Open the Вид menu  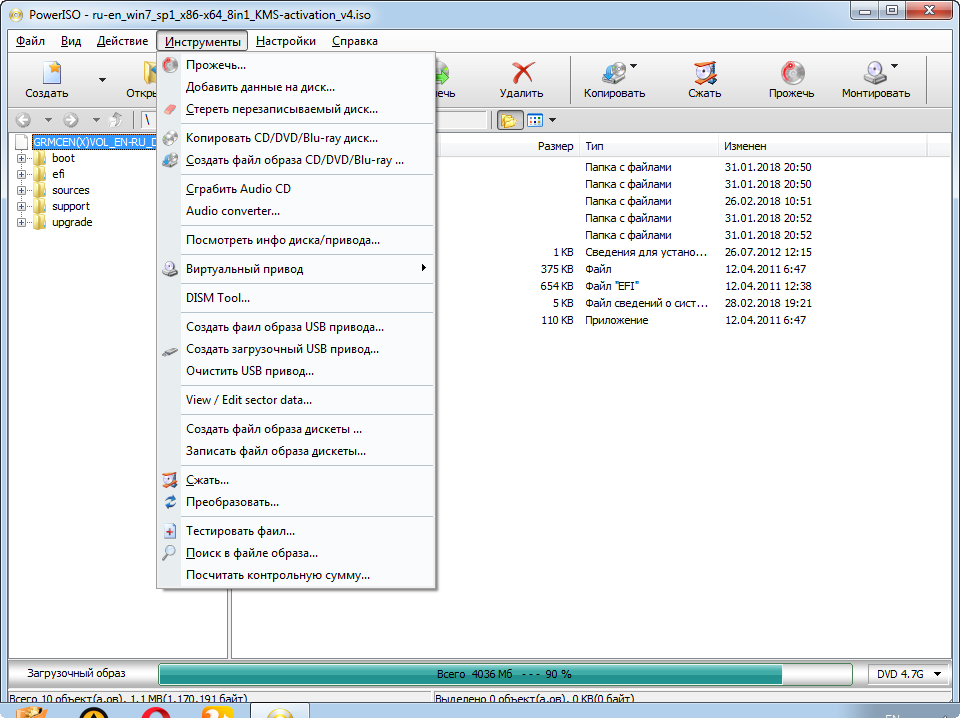pos(71,41)
